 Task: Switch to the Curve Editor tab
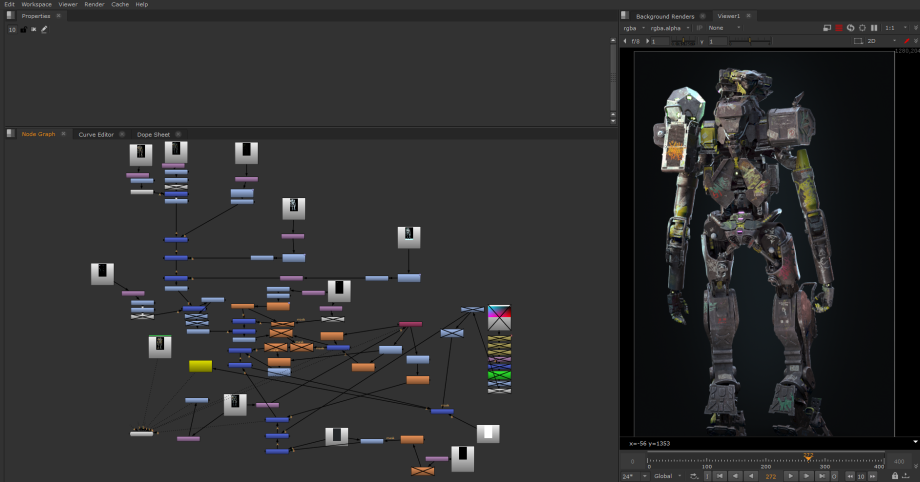coord(96,134)
